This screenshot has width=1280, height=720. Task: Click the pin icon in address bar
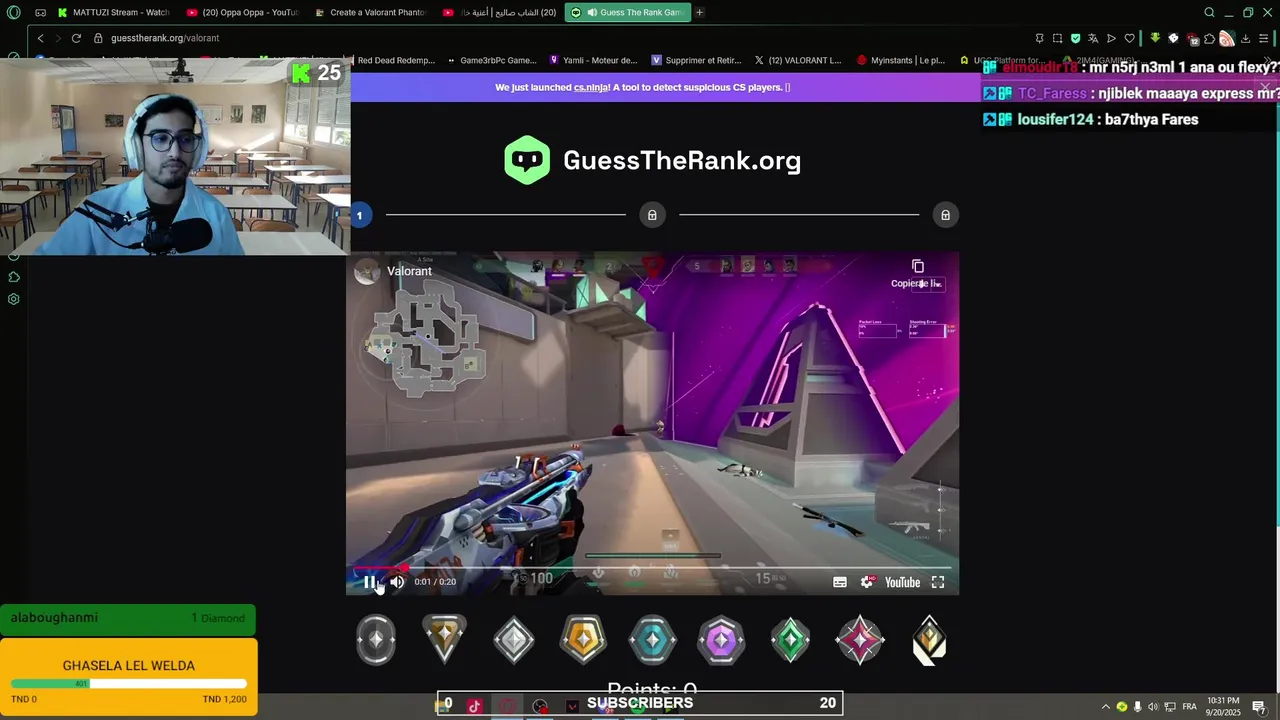point(1040,38)
